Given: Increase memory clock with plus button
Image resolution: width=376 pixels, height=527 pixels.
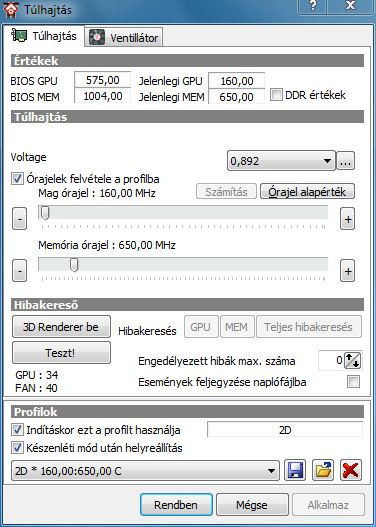Looking at the screenshot, I should coord(347,271).
